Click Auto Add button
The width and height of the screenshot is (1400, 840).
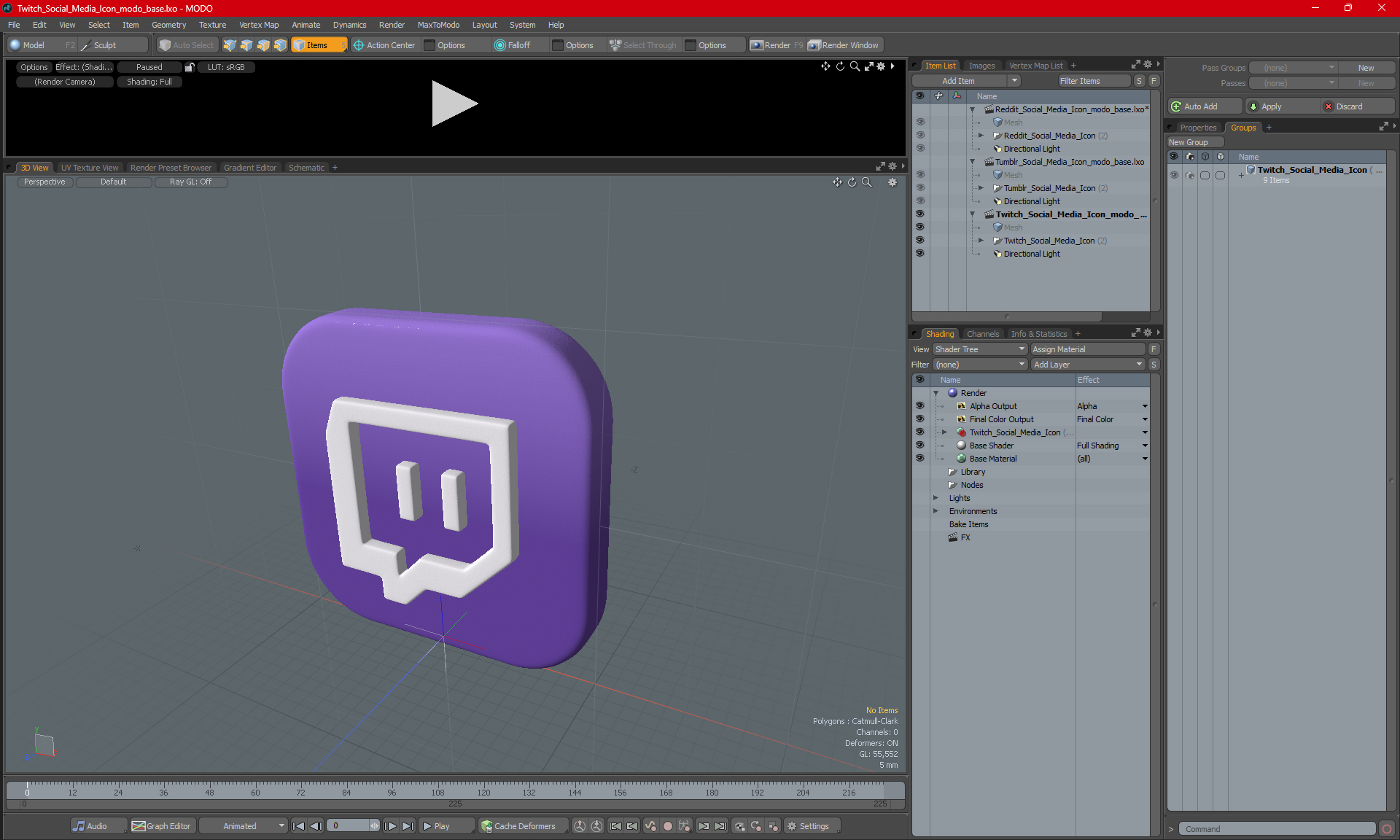pyautogui.click(x=1204, y=106)
